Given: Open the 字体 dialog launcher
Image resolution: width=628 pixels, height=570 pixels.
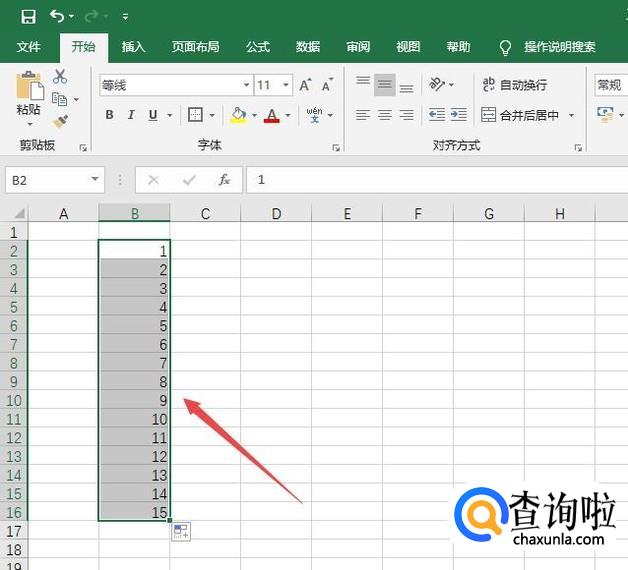Looking at the screenshot, I should [336, 148].
